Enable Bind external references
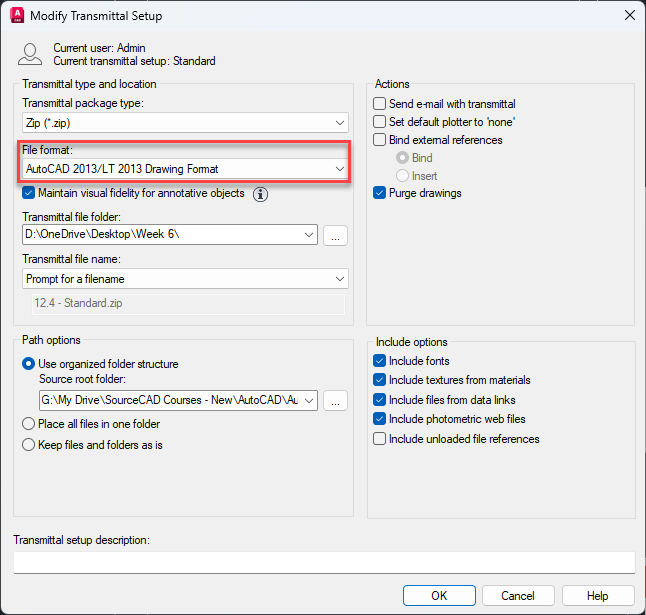This screenshot has width=646, height=615. pos(438,140)
